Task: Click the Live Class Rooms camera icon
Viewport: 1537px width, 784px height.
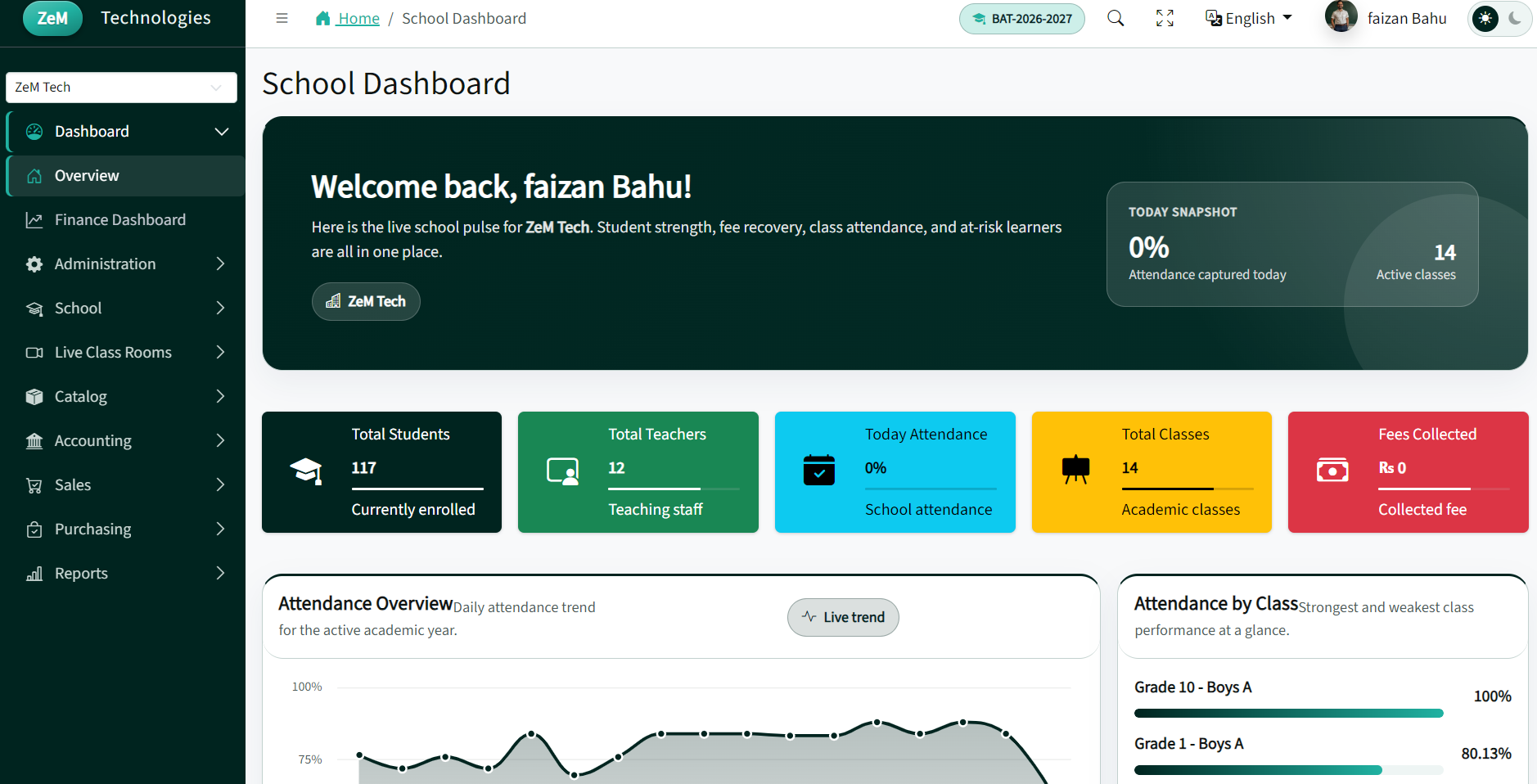Action: (34, 353)
